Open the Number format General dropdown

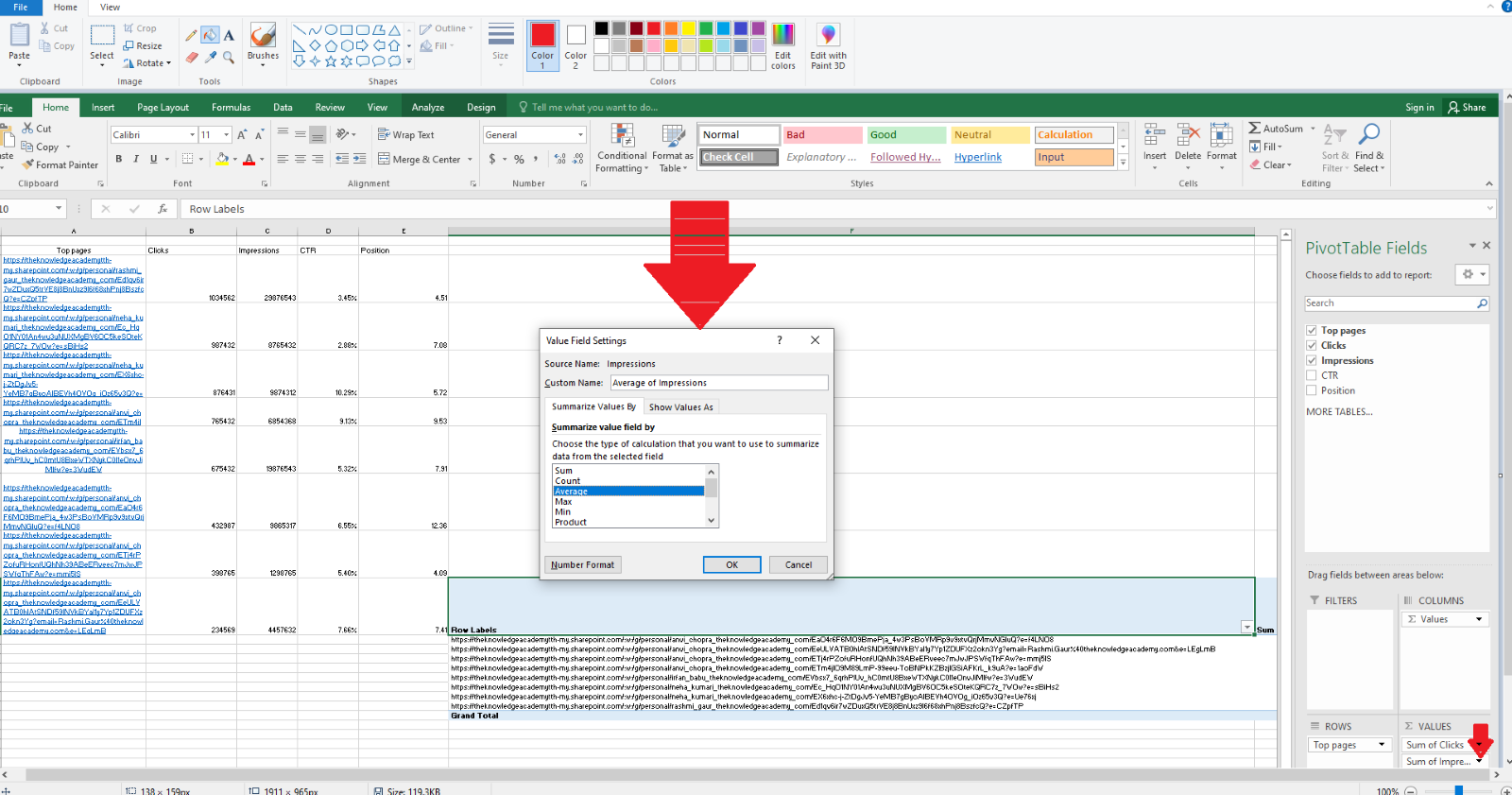pos(581,135)
